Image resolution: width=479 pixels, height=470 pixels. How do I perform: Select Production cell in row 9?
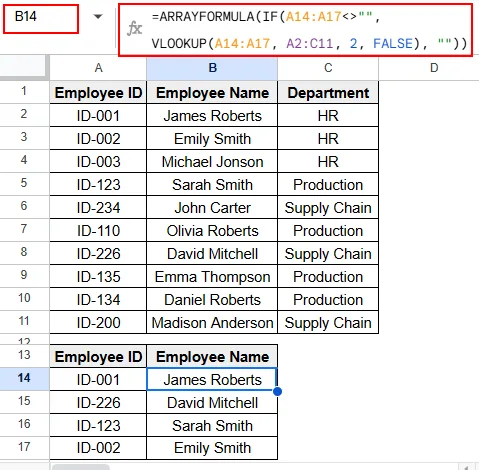click(328, 276)
